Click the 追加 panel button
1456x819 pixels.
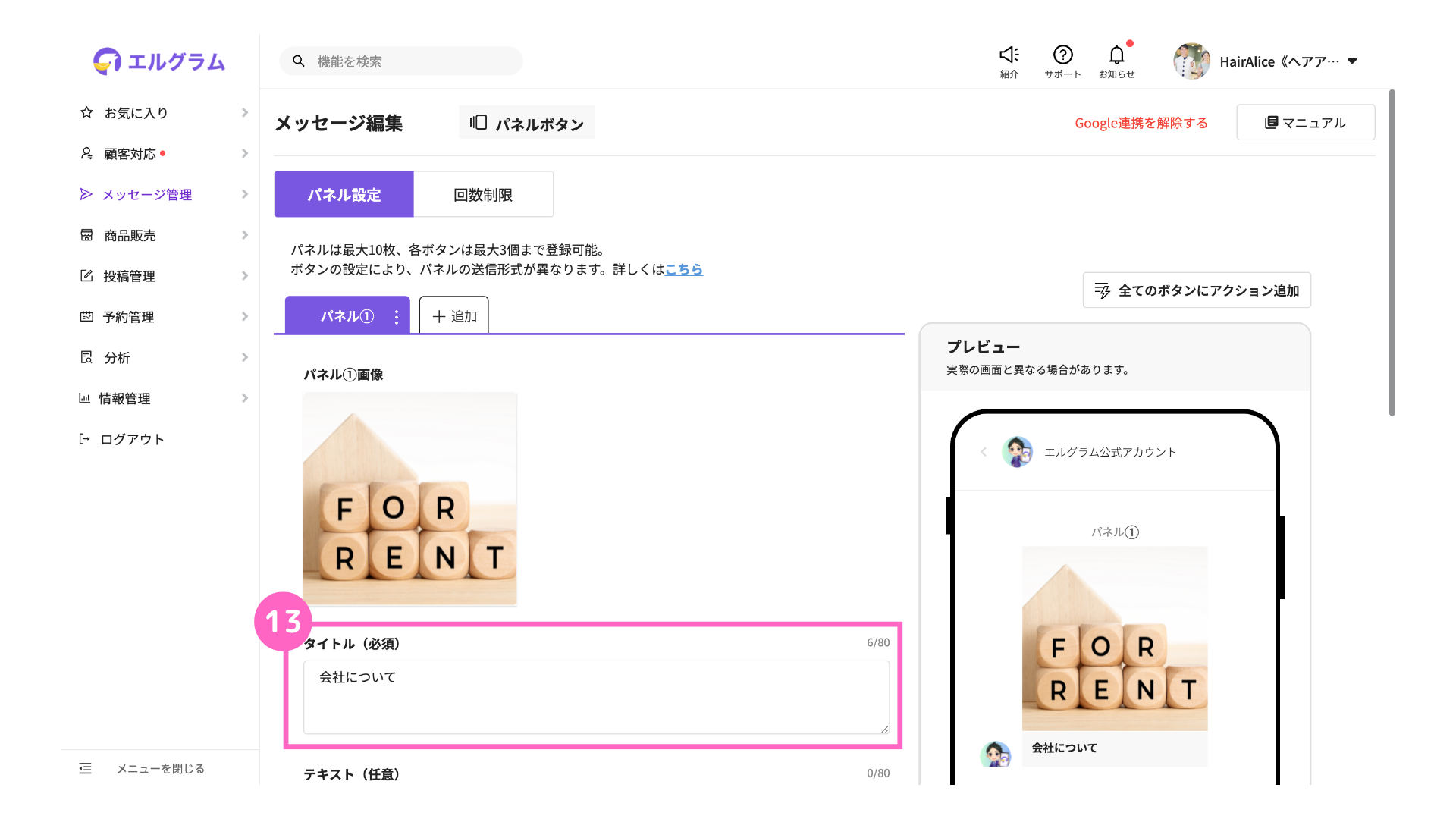coord(453,316)
